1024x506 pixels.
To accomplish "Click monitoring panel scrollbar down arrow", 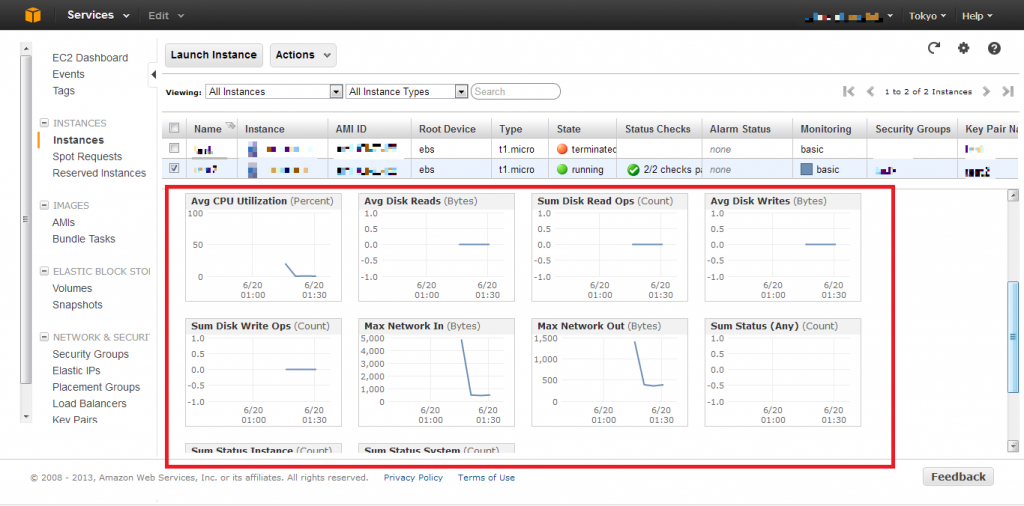I will pyautogui.click(x=1013, y=446).
